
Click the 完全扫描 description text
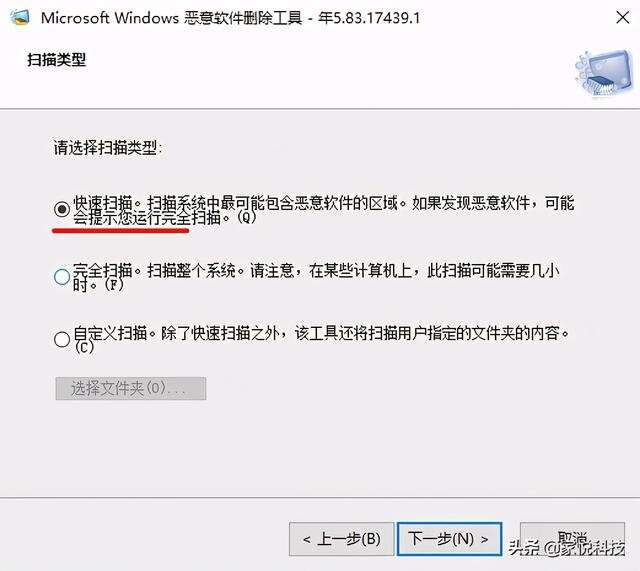click(x=316, y=277)
